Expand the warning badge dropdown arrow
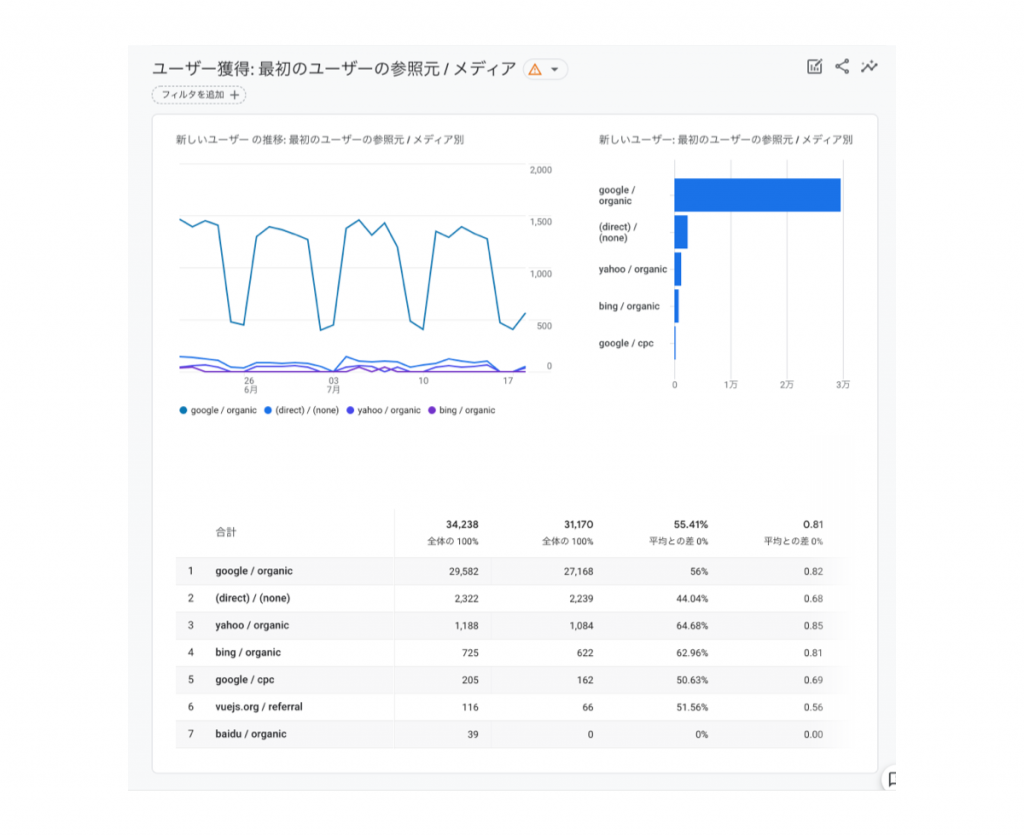 click(x=553, y=69)
